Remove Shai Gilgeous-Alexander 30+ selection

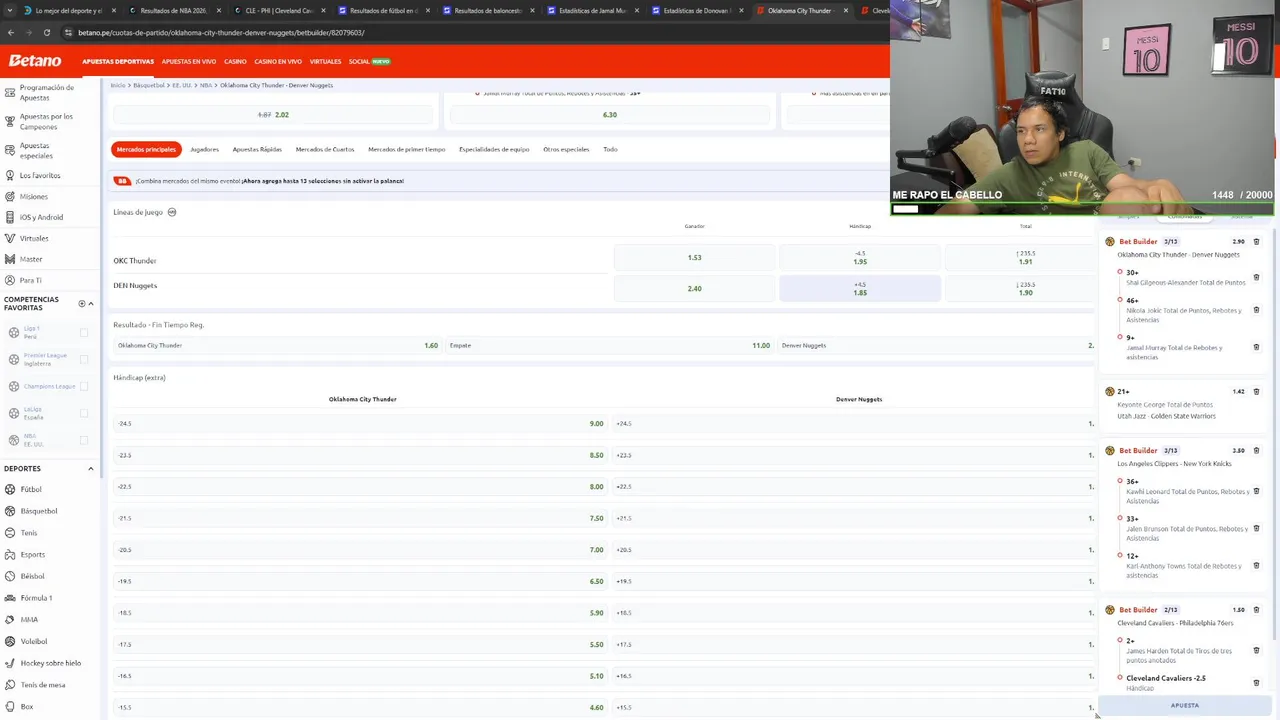pos(1257,277)
